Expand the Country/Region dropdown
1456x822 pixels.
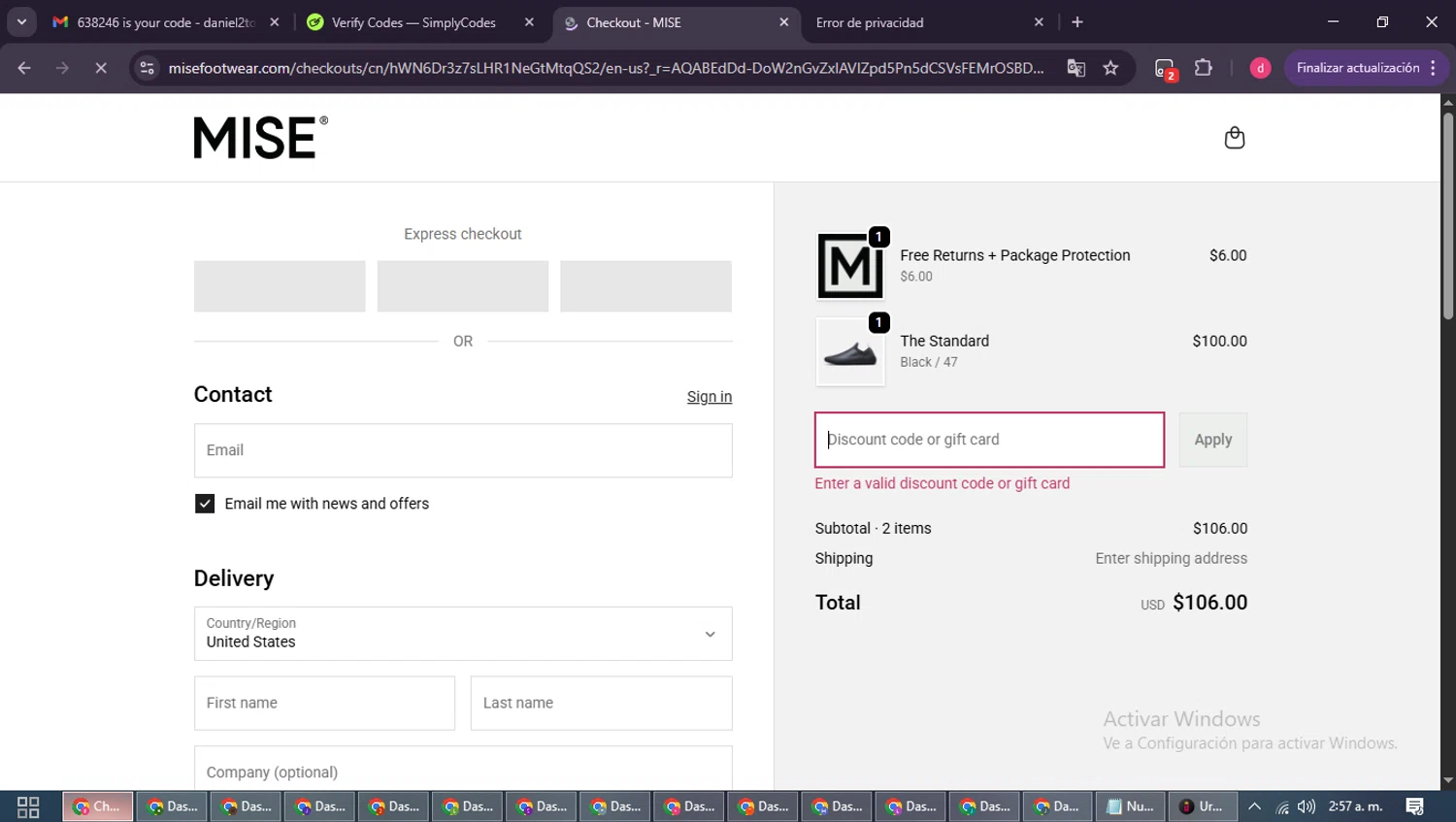tap(463, 634)
